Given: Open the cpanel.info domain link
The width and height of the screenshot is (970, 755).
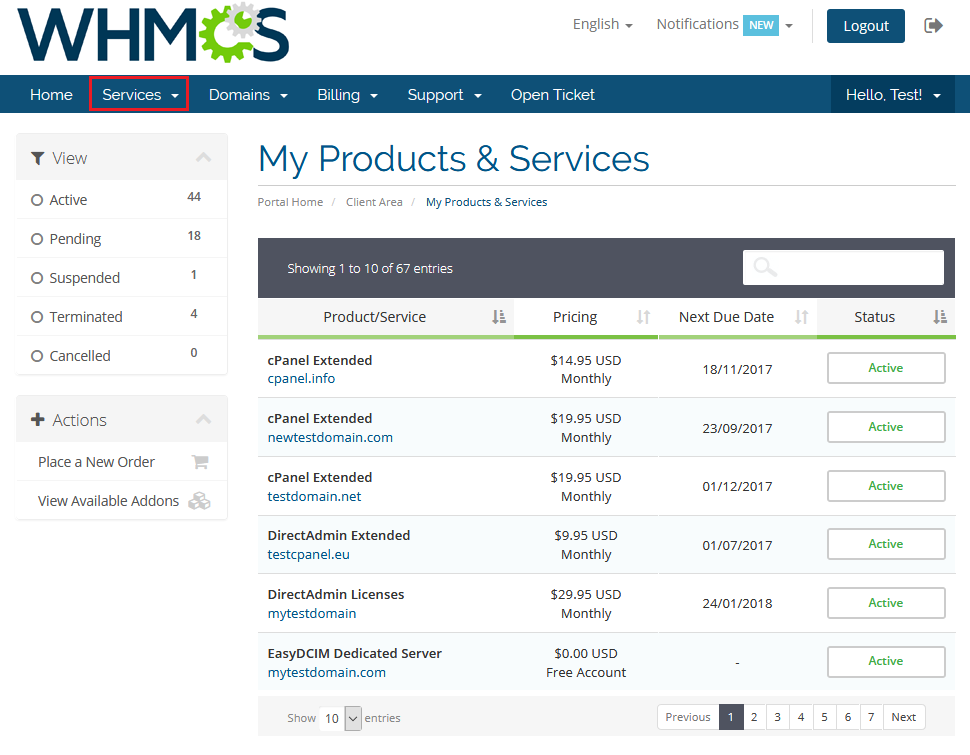Looking at the screenshot, I should pyautogui.click(x=301, y=378).
